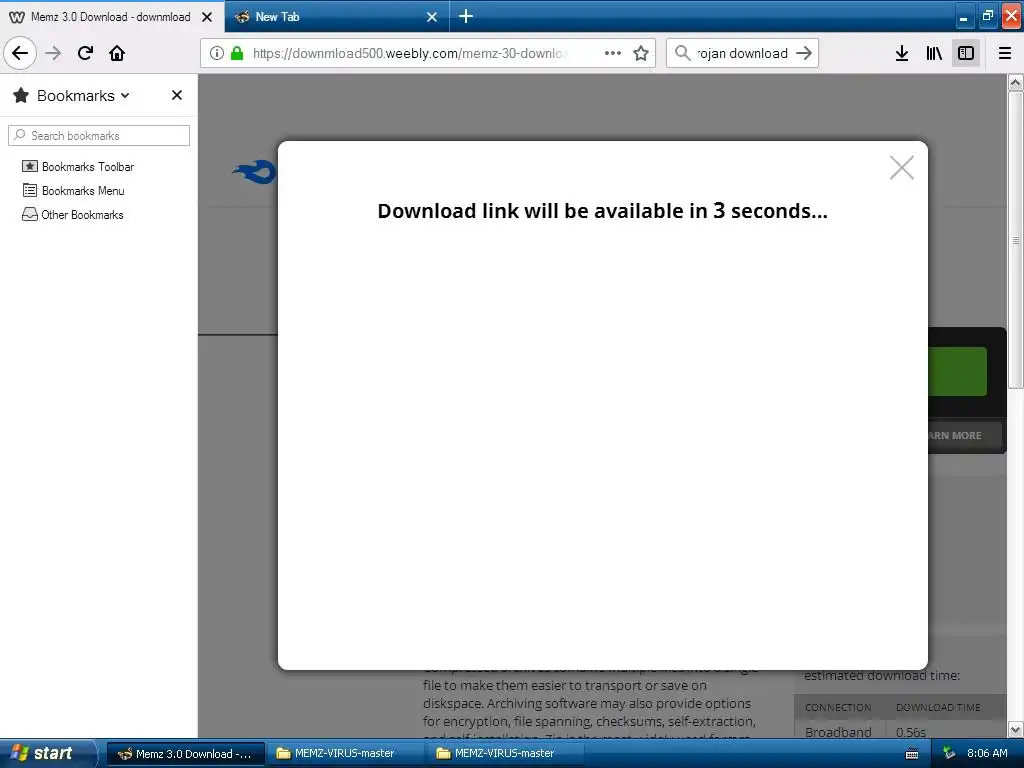This screenshot has height=768, width=1024.
Task: Open the Library menu
Action: pyautogui.click(x=934, y=53)
